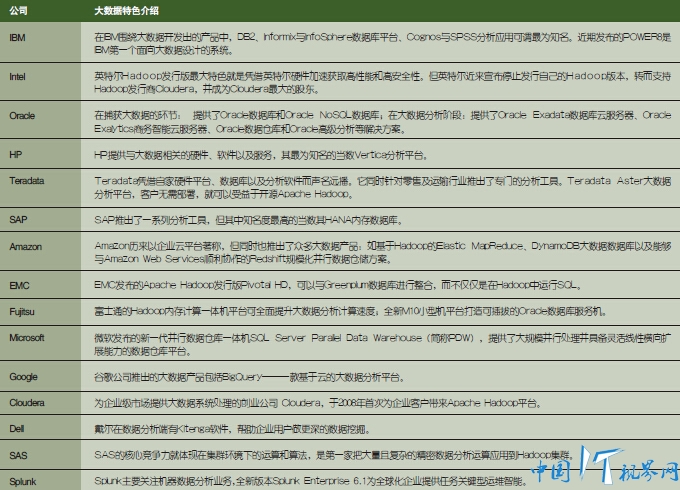The width and height of the screenshot is (680, 490).
Task: Click Splunk description mentioning Splunk Enterprise 6.1
Action: tap(311, 481)
